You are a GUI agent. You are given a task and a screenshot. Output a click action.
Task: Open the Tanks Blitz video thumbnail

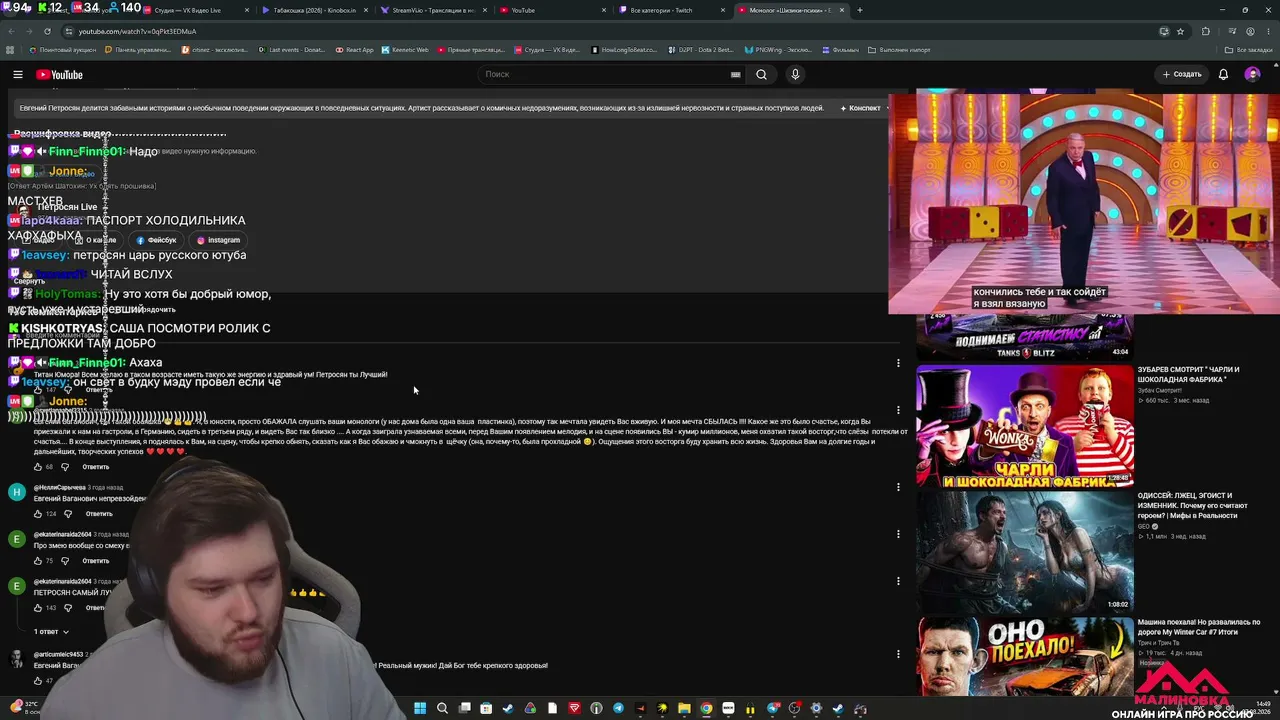click(1025, 337)
